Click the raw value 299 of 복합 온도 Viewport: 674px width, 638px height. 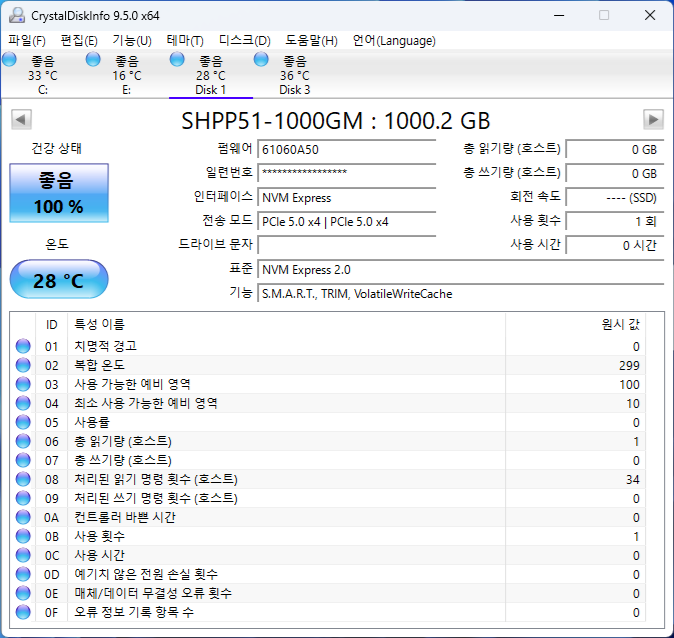pyautogui.click(x=629, y=365)
